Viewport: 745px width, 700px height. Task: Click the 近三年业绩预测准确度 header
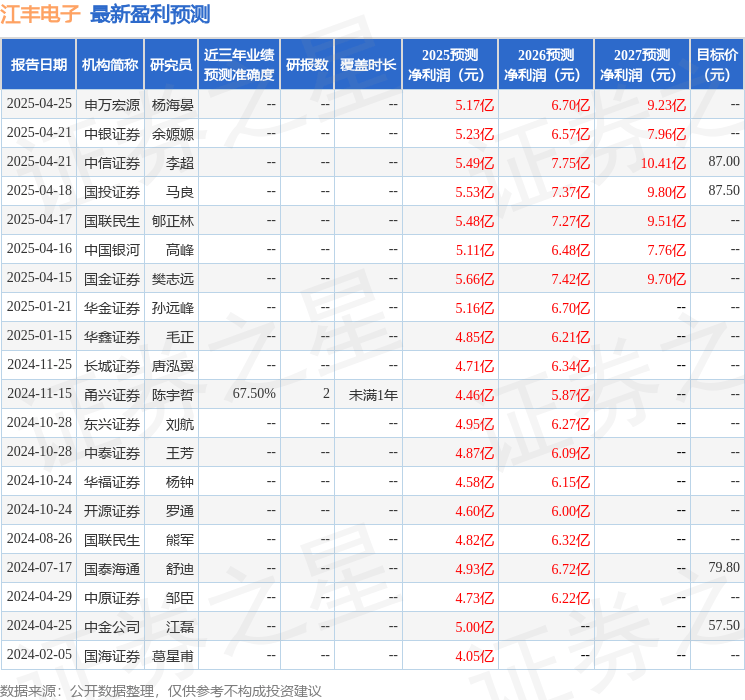(x=239, y=65)
